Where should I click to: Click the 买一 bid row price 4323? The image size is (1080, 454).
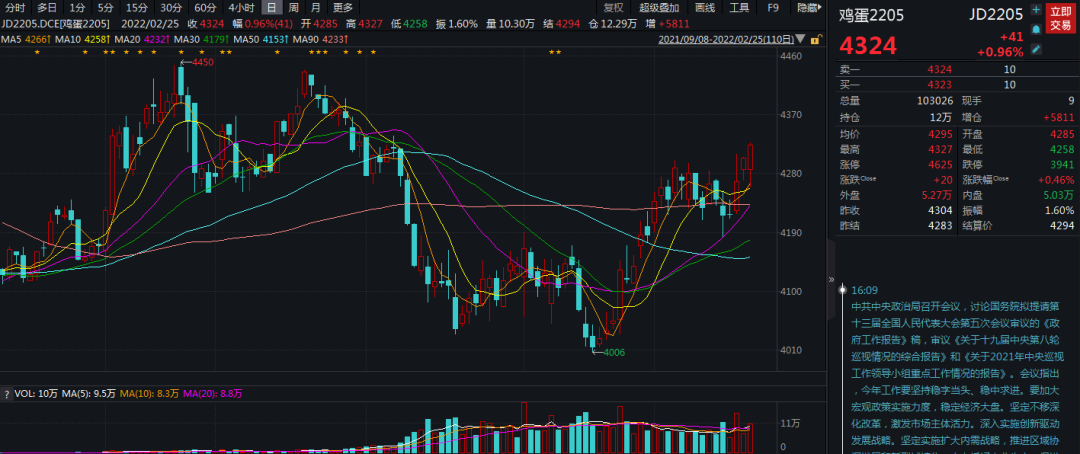click(x=939, y=85)
